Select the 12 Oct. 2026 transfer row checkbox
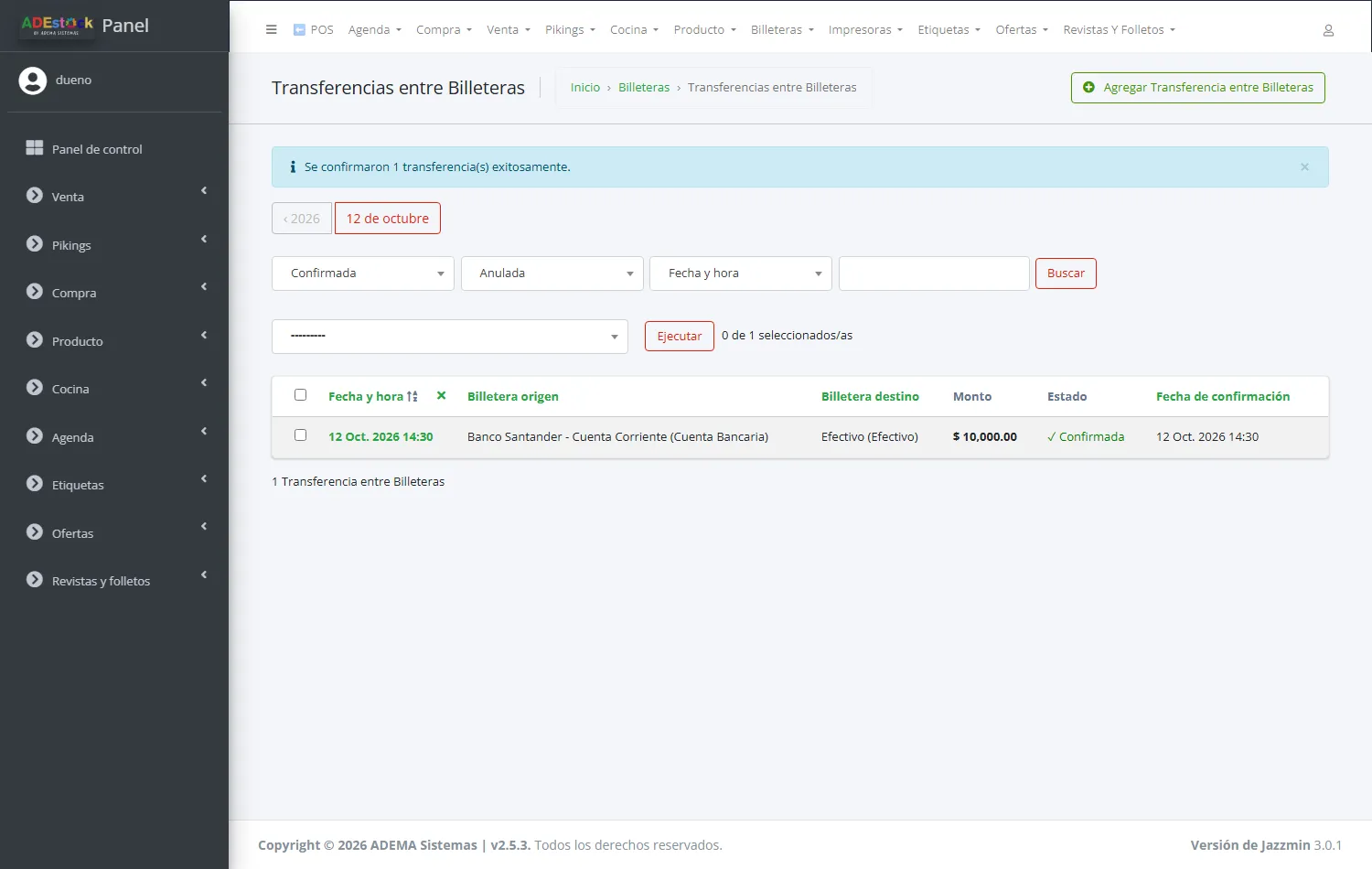Image resolution: width=1372 pixels, height=869 pixels. pyautogui.click(x=300, y=435)
